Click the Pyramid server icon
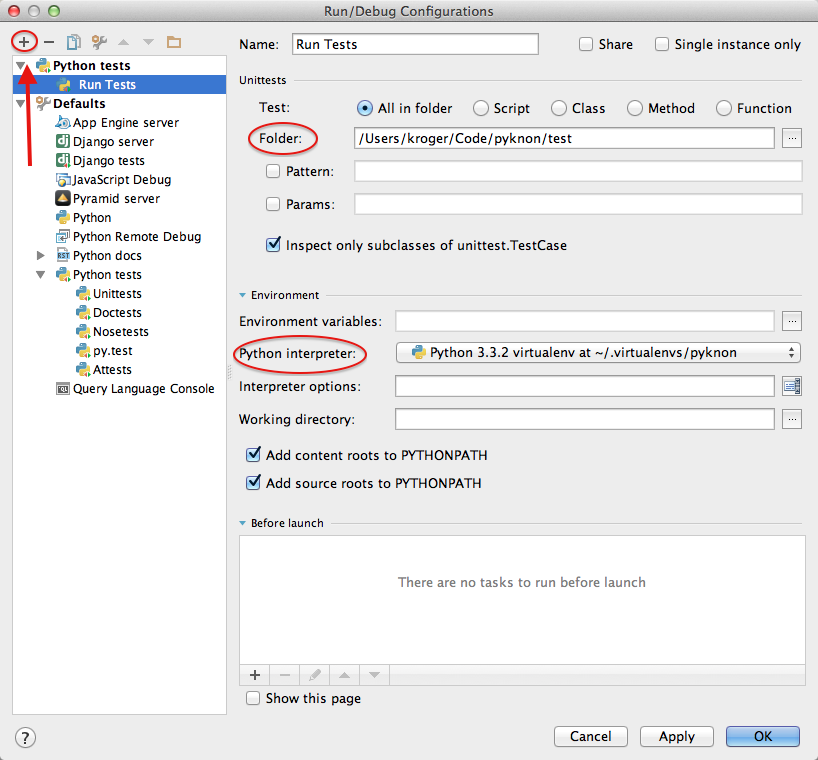 tap(63, 198)
